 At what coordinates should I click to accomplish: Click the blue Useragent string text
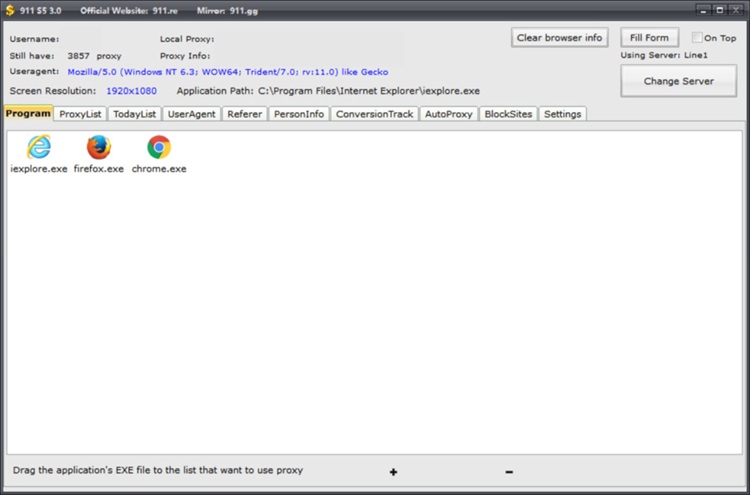coord(228,73)
